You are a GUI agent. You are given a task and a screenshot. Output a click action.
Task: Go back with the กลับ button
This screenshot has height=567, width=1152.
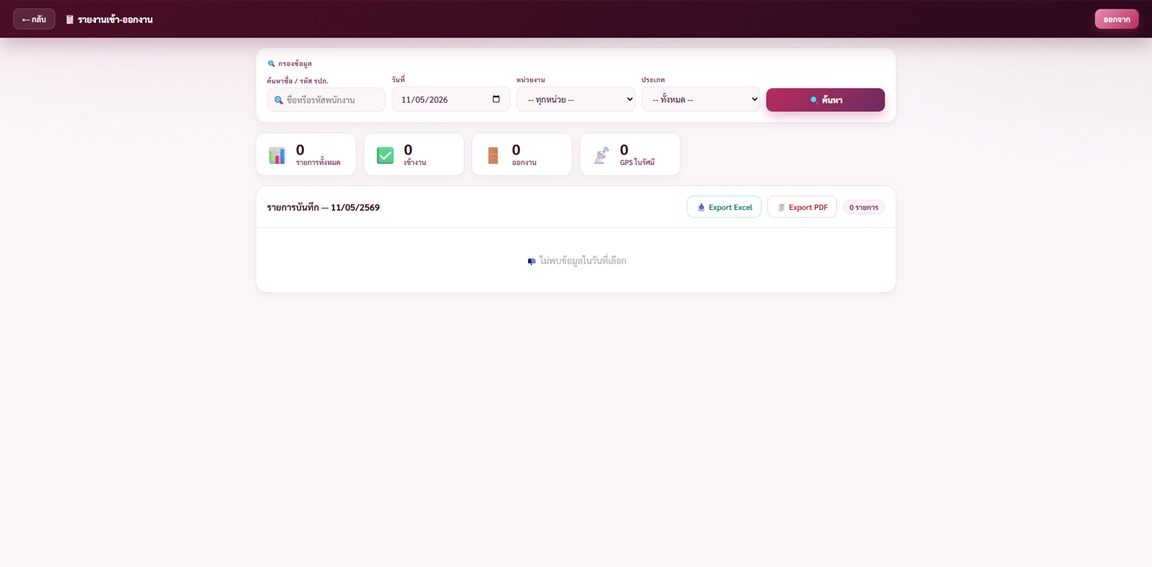tap(34, 19)
